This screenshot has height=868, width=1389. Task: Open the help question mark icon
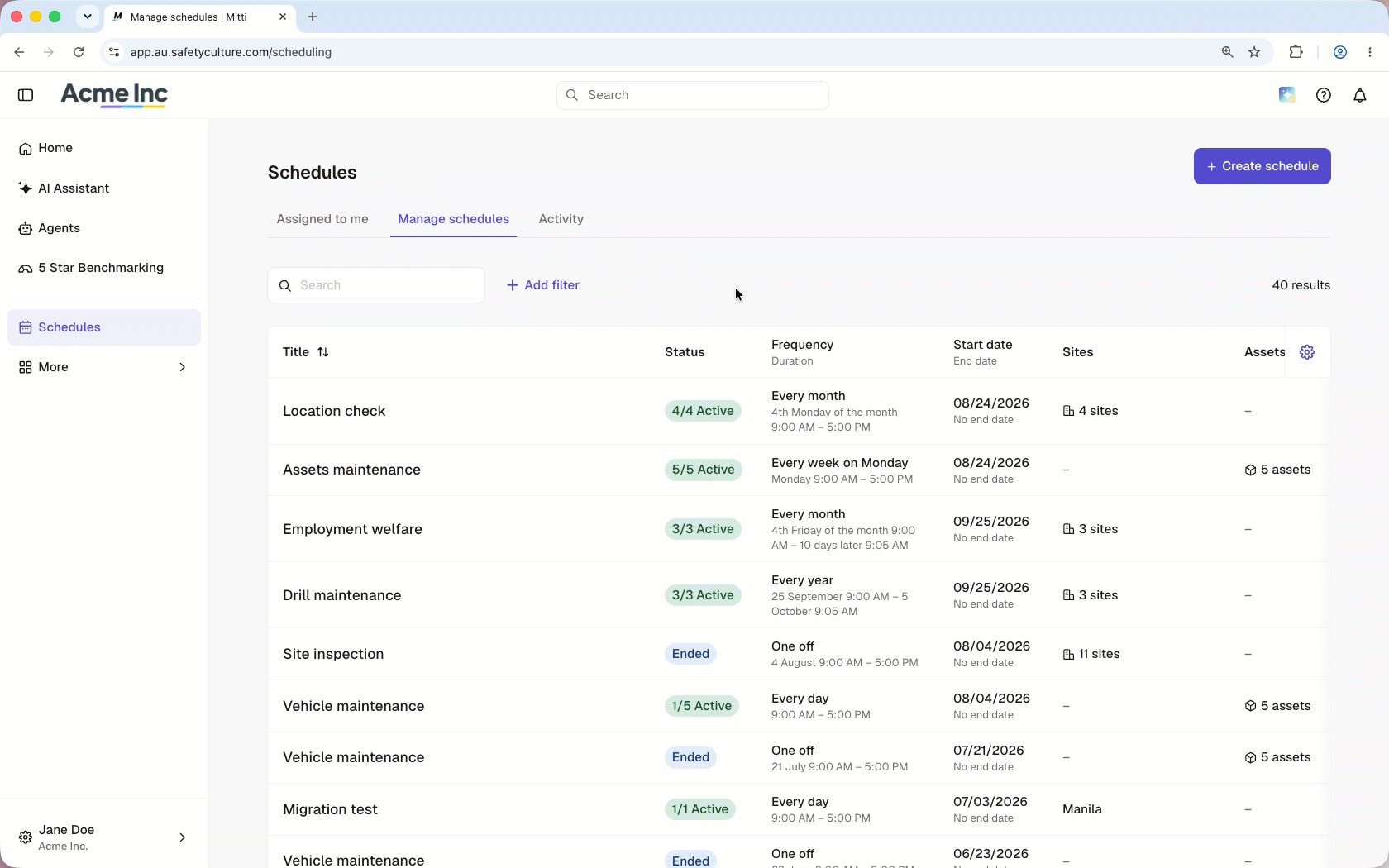(1324, 95)
